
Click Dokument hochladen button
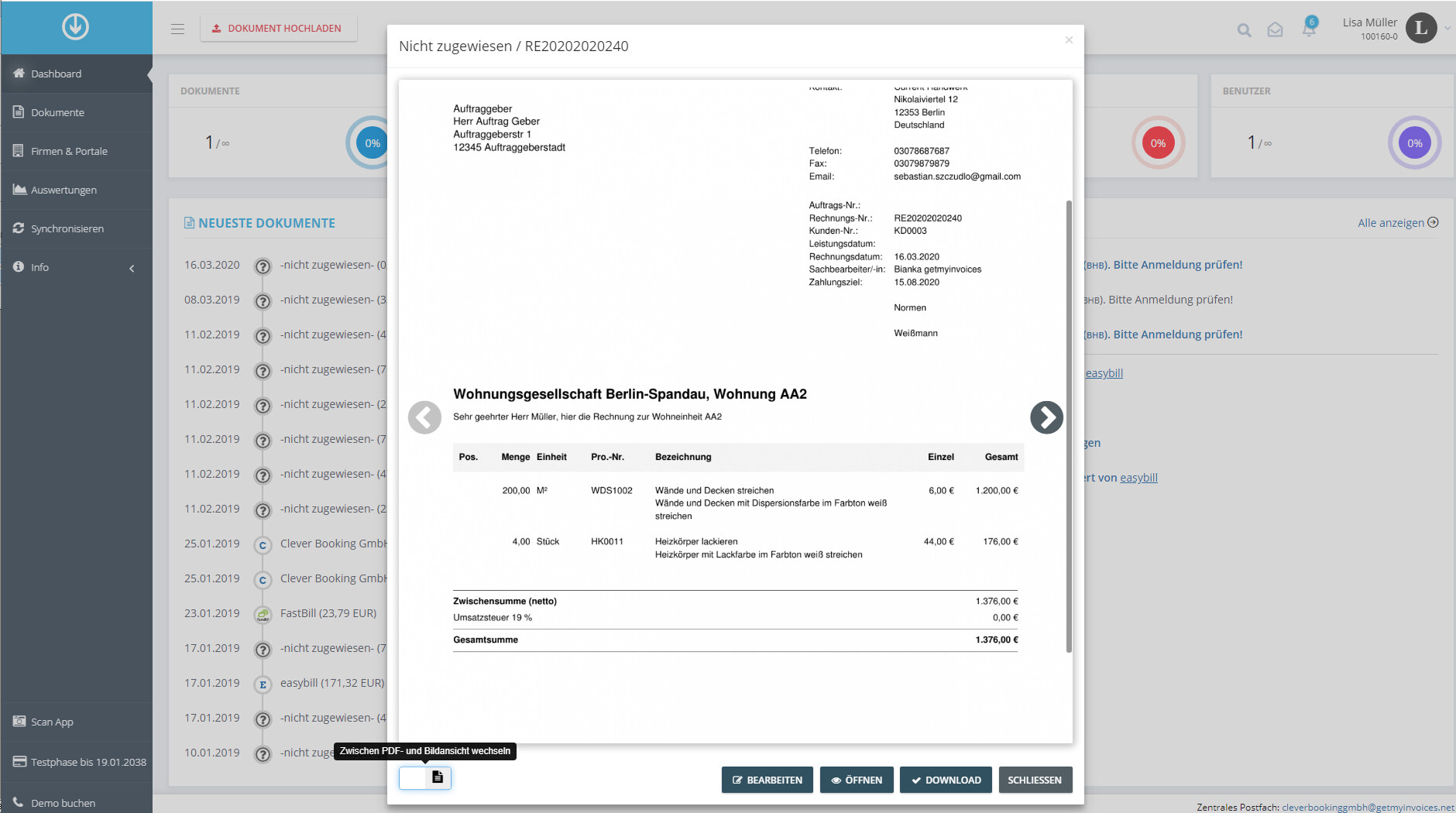tap(278, 28)
